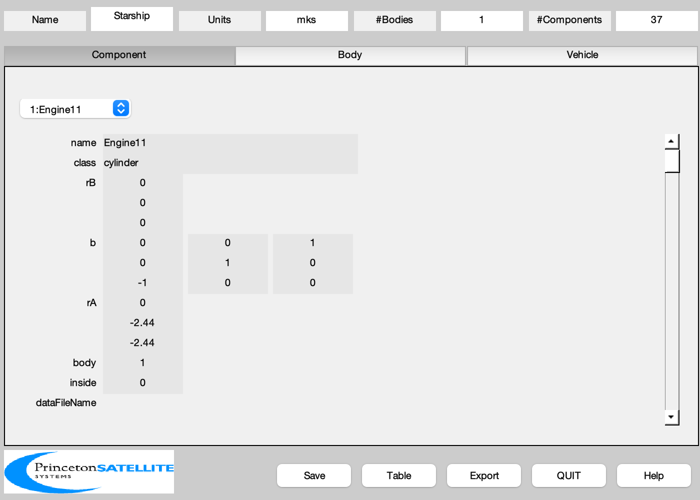Click the name field Engine11
This screenshot has height=500, width=700.
[x=230, y=143]
